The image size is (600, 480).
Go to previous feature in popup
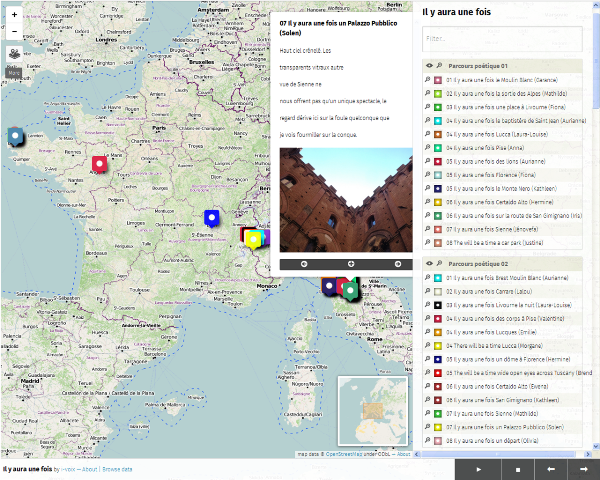tap(304, 264)
